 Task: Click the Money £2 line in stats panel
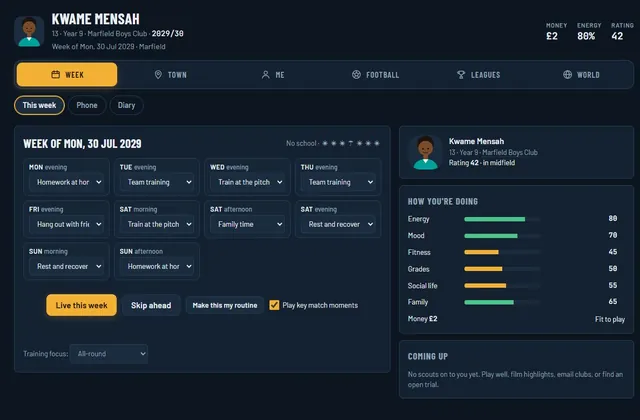[422, 319]
